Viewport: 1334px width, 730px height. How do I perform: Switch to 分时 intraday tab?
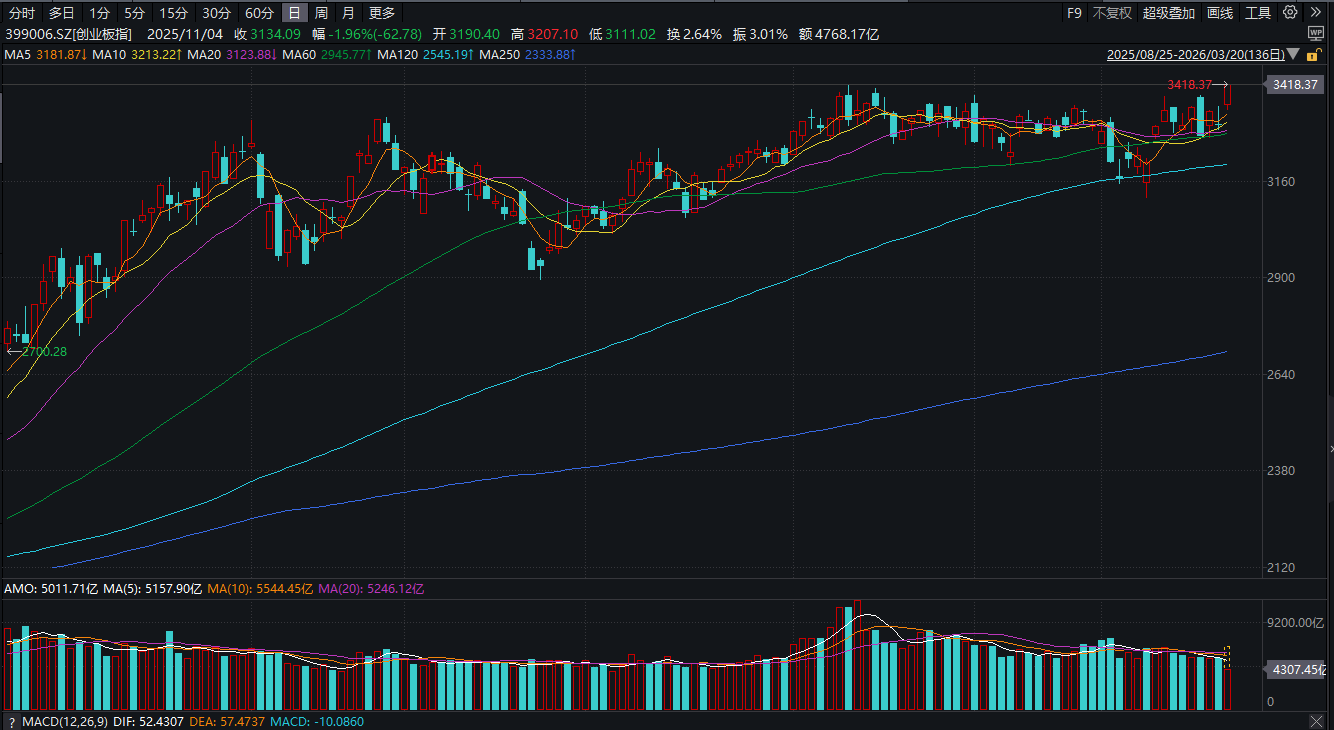(x=21, y=13)
